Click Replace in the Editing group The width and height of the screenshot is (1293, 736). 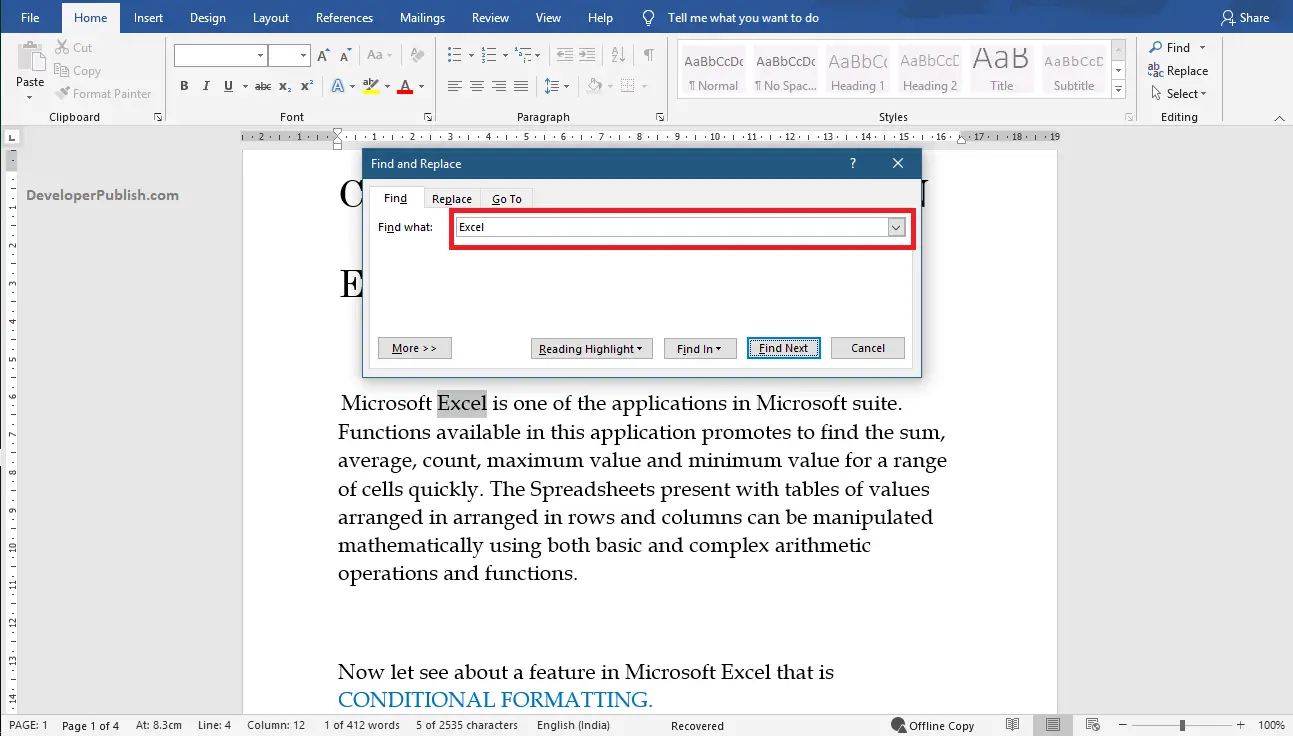[1178, 71]
